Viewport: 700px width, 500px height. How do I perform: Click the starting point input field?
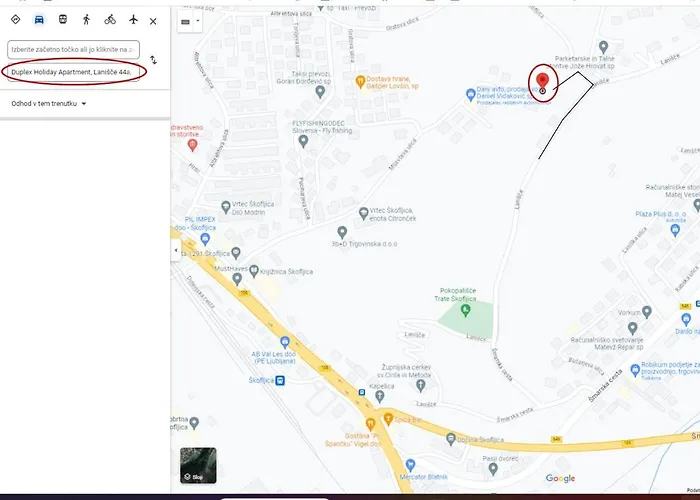[72, 49]
